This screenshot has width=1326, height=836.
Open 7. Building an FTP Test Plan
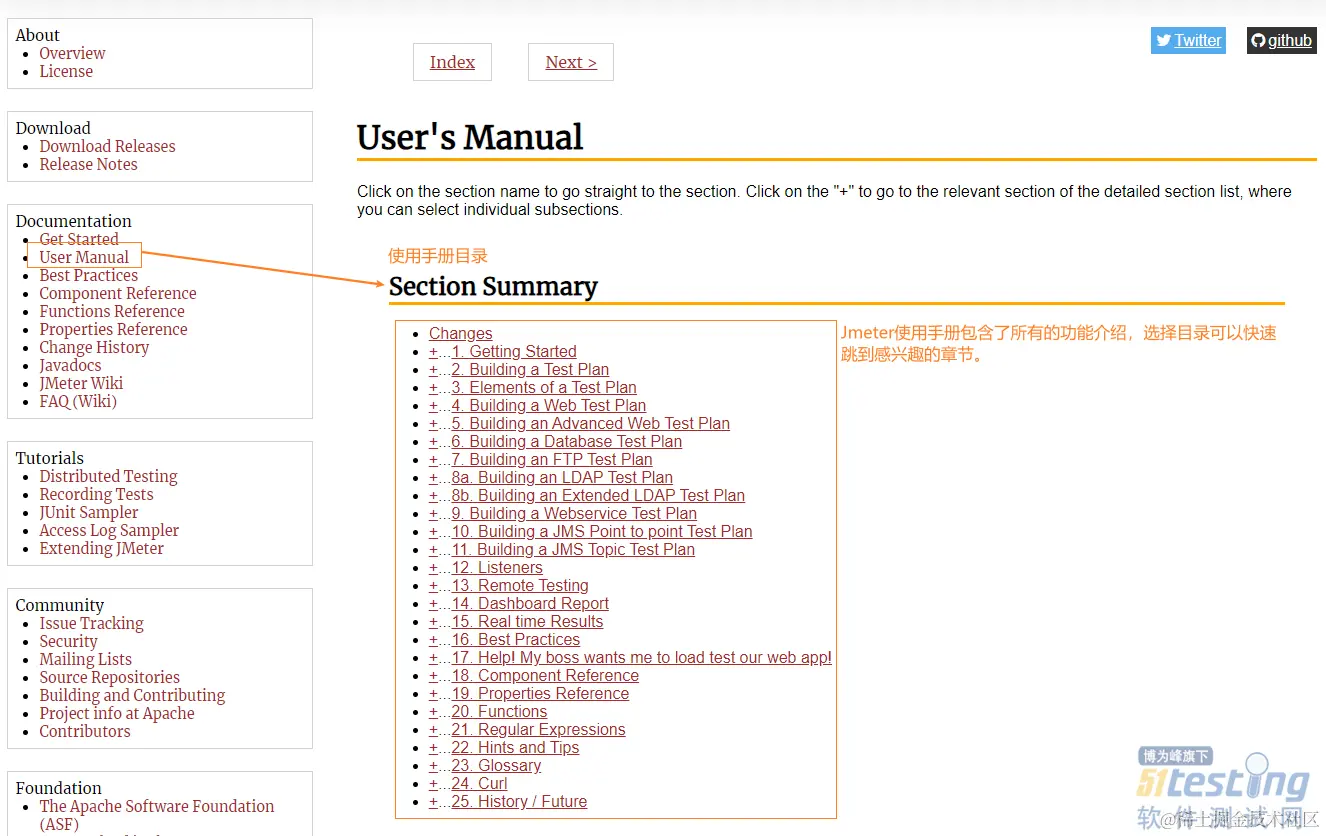(552, 460)
